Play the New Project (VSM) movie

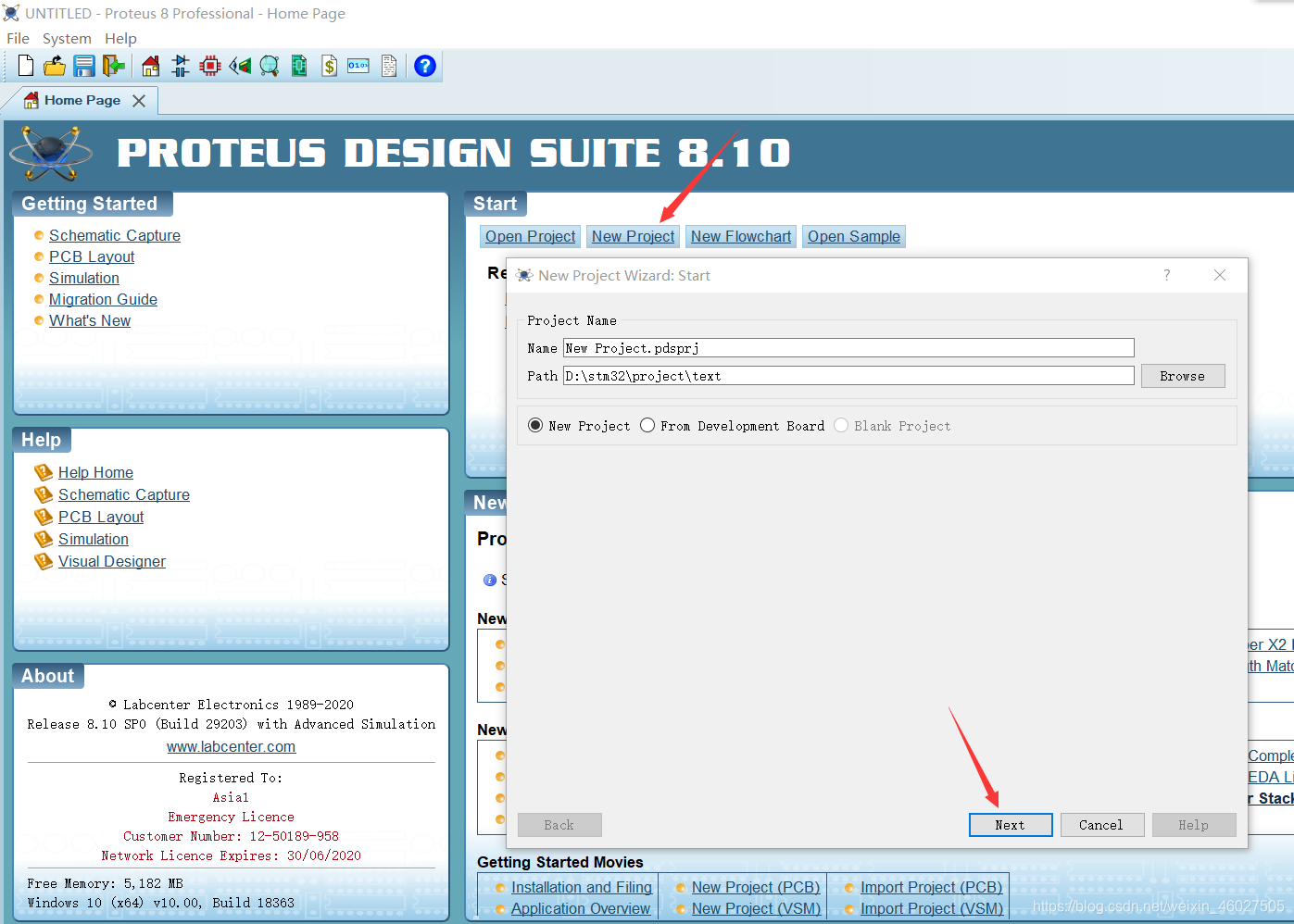click(756, 908)
